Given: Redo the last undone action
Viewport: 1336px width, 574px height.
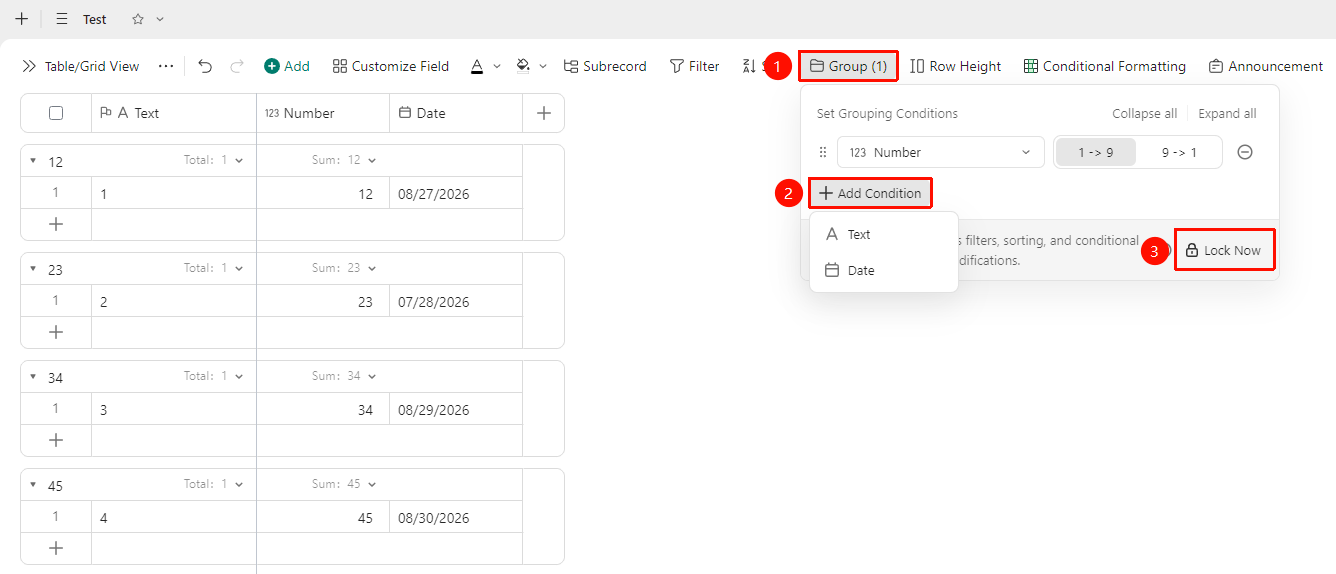Looking at the screenshot, I should (x=237, y=66).
